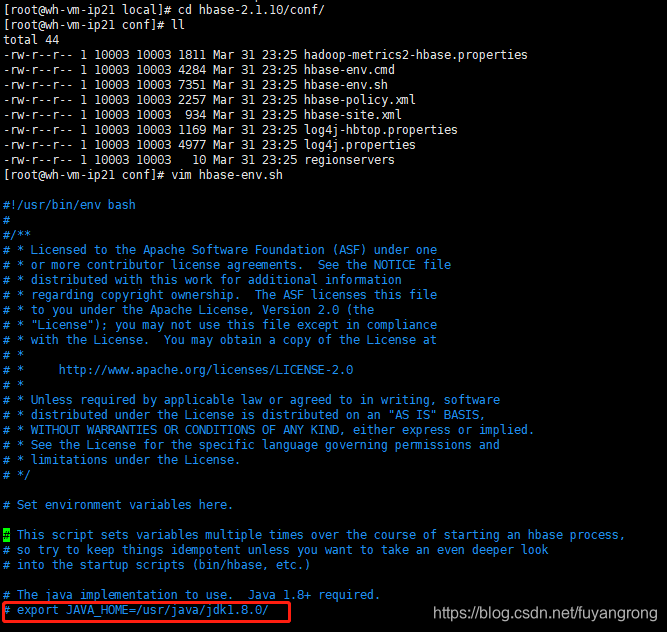Click the 'into the startup scripts' comment line

coord(157,565)
